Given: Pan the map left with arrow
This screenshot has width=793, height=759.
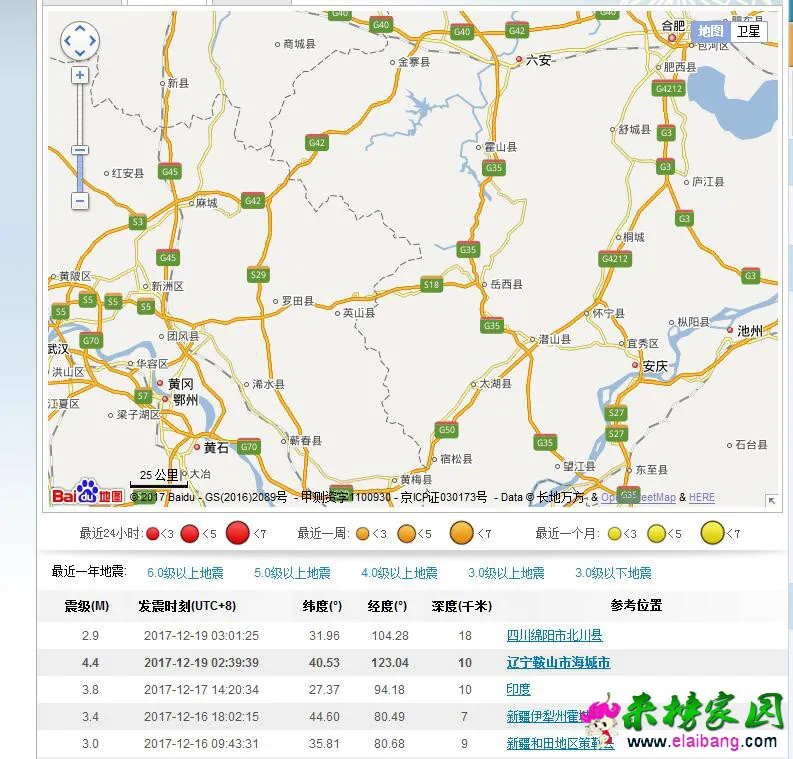Looking at the screenshot, I should (68, 41).
